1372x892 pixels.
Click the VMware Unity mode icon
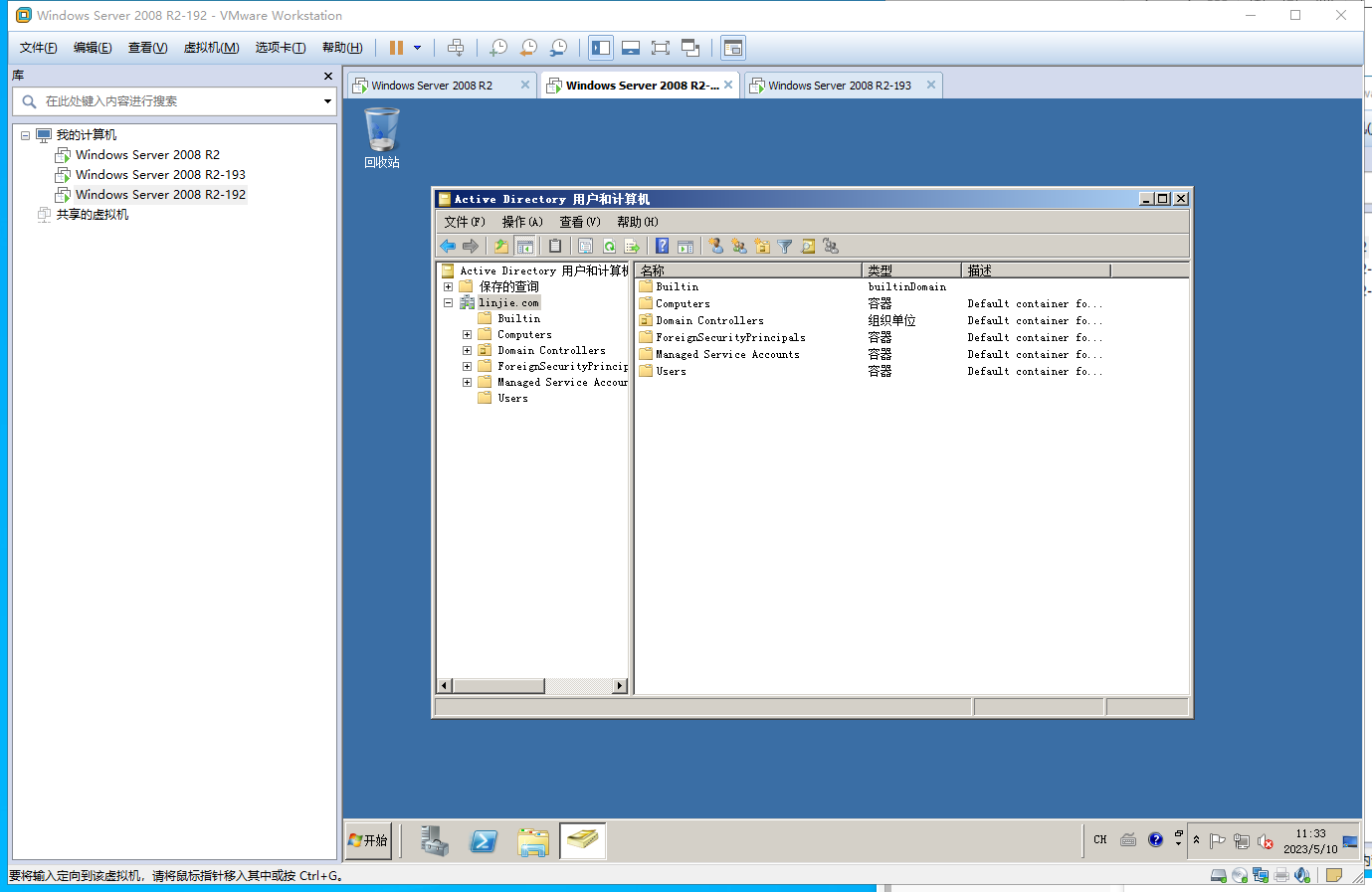click(690, 48)
